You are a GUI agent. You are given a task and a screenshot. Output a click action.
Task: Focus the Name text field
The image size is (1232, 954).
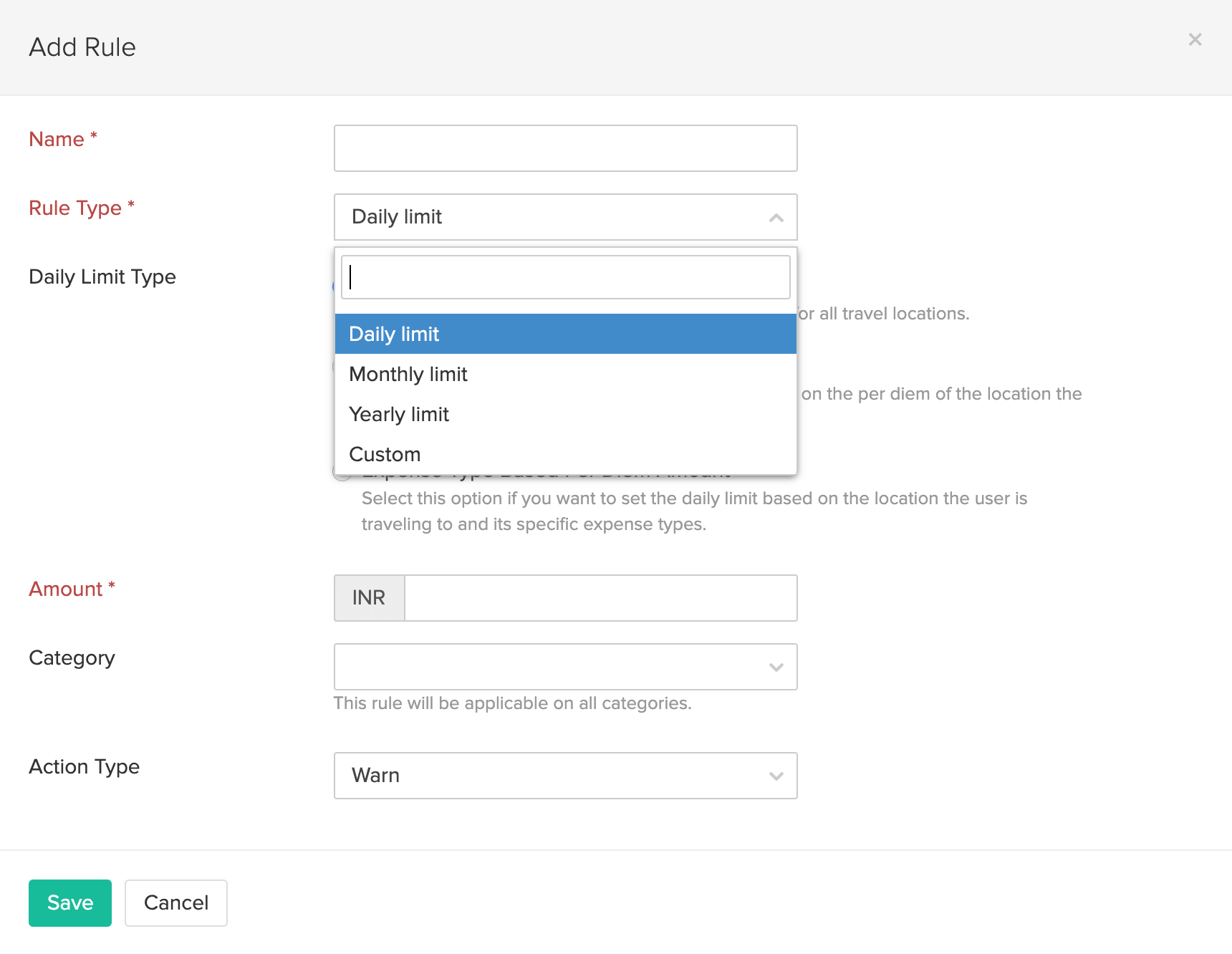point(565,148)
